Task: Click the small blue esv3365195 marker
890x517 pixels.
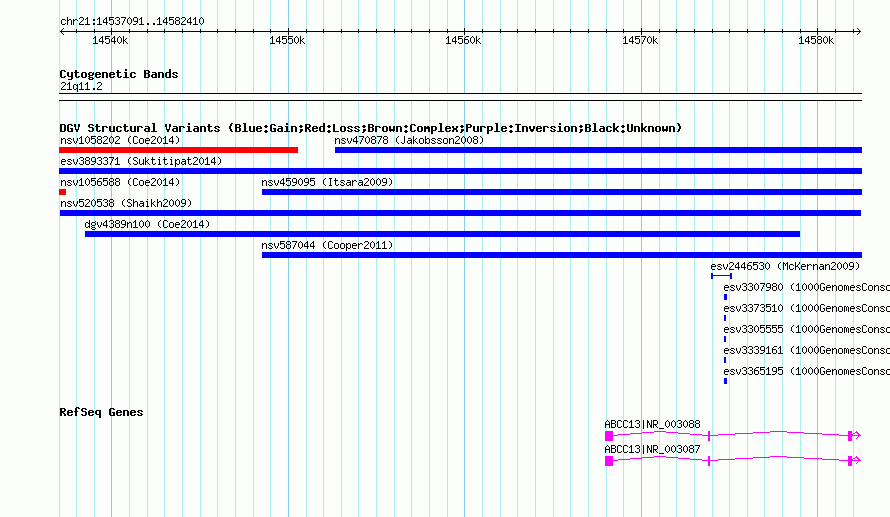Action: coord(725,381)
